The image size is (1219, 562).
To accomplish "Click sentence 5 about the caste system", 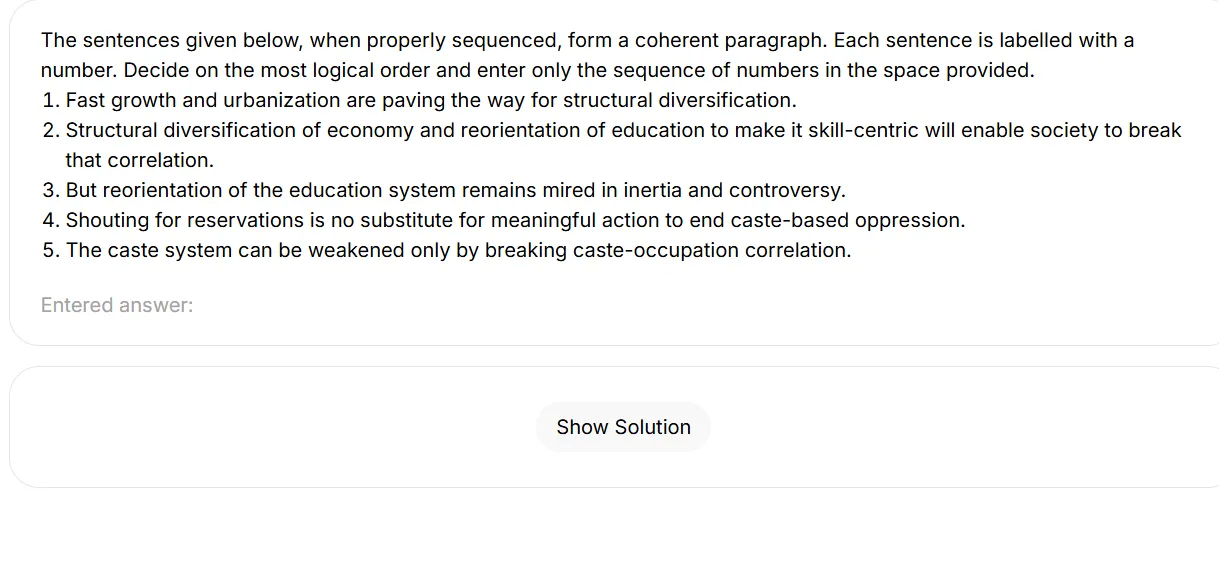I will click(458, 250).
